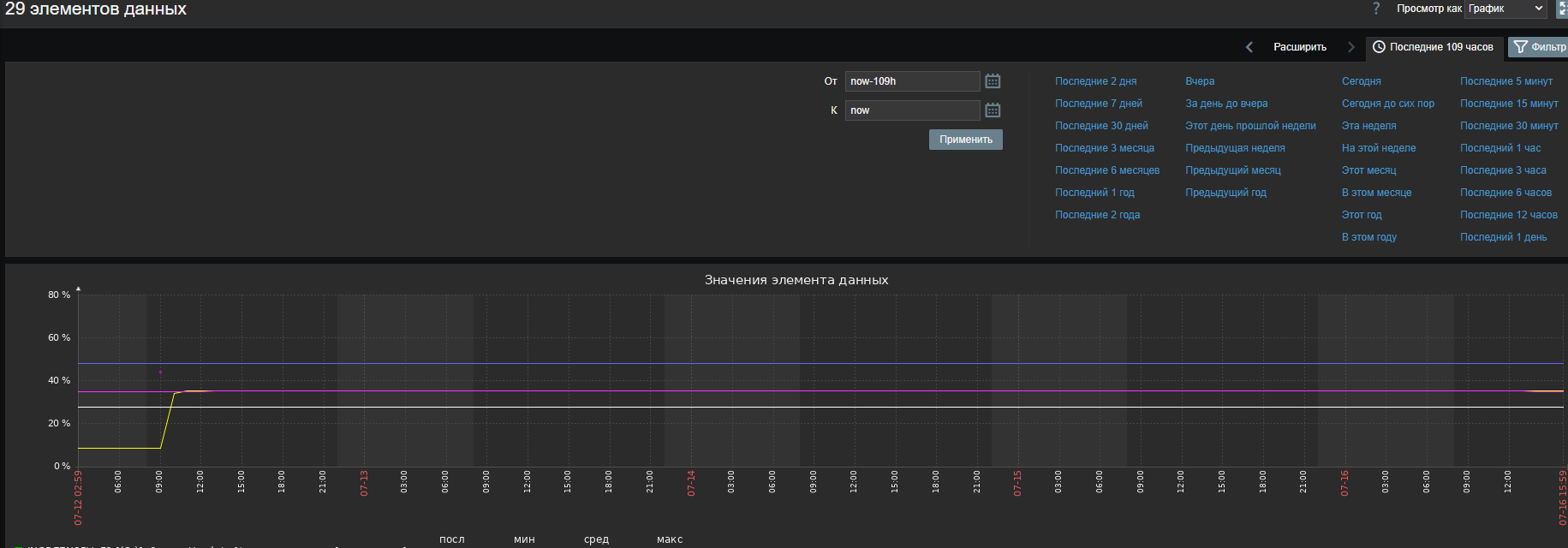Viewport: 1568px width, 548px height.
Task: Open the To date calendar picker
Action: 993,110
